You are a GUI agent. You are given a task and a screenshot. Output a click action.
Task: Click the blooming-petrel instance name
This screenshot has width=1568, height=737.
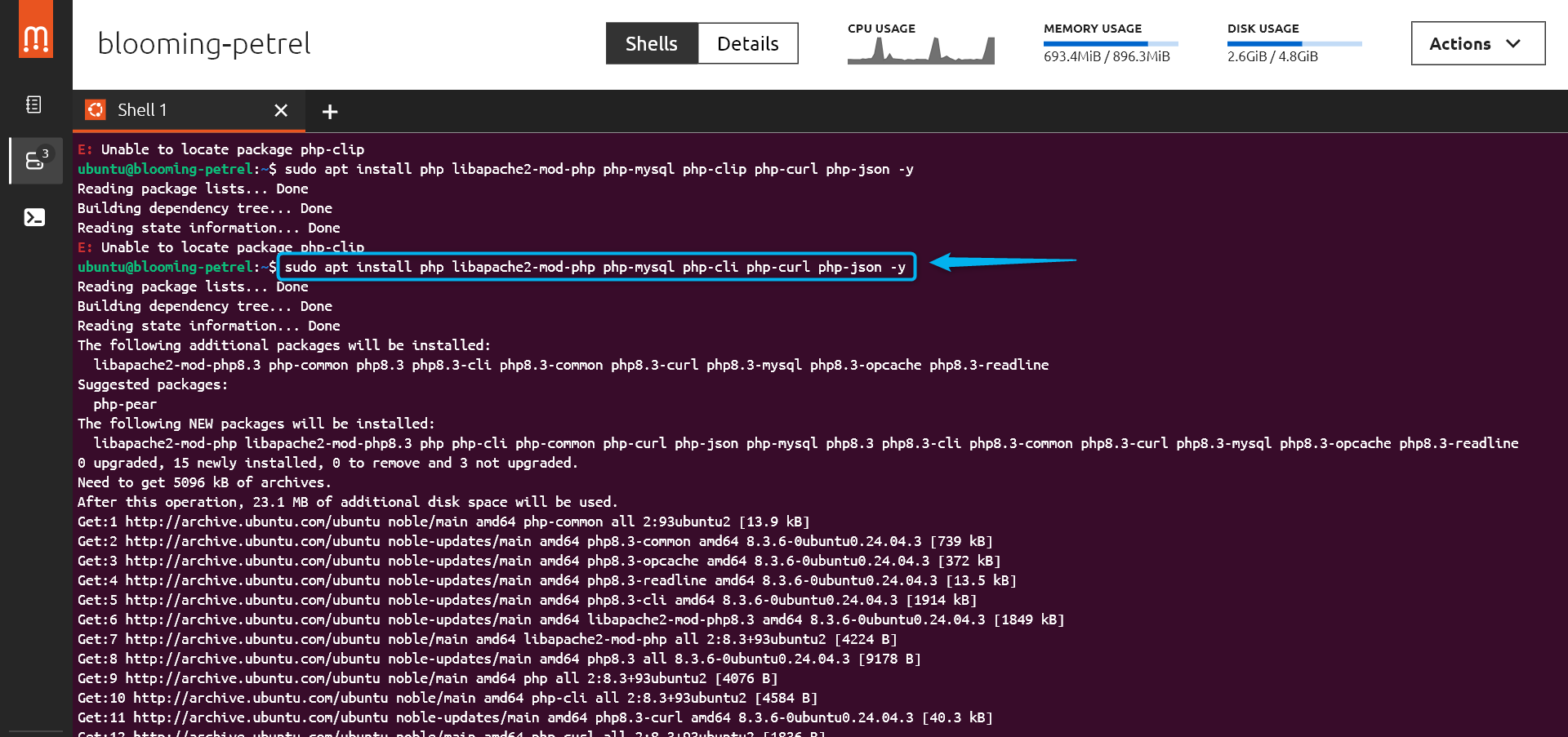[204, 43]
